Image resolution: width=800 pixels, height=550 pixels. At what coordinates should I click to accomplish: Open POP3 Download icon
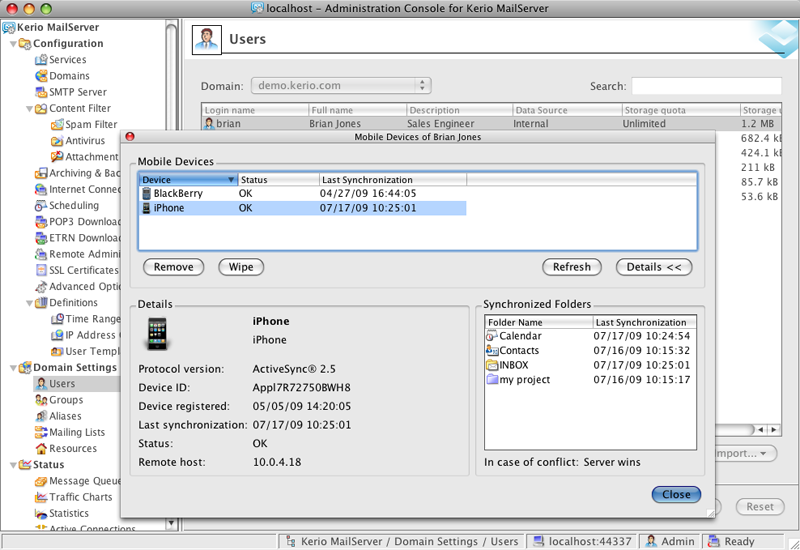pyautogui.click(x=41, y=222)
